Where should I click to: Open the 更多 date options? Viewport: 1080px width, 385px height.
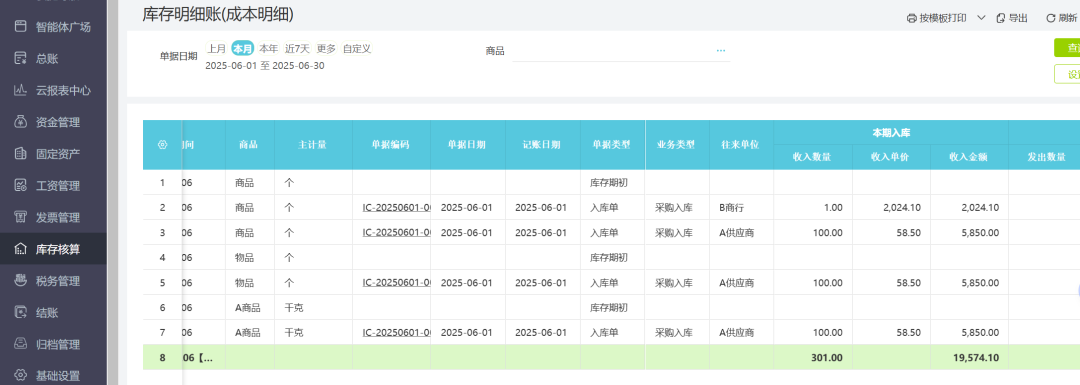click(x=326, y=49)
